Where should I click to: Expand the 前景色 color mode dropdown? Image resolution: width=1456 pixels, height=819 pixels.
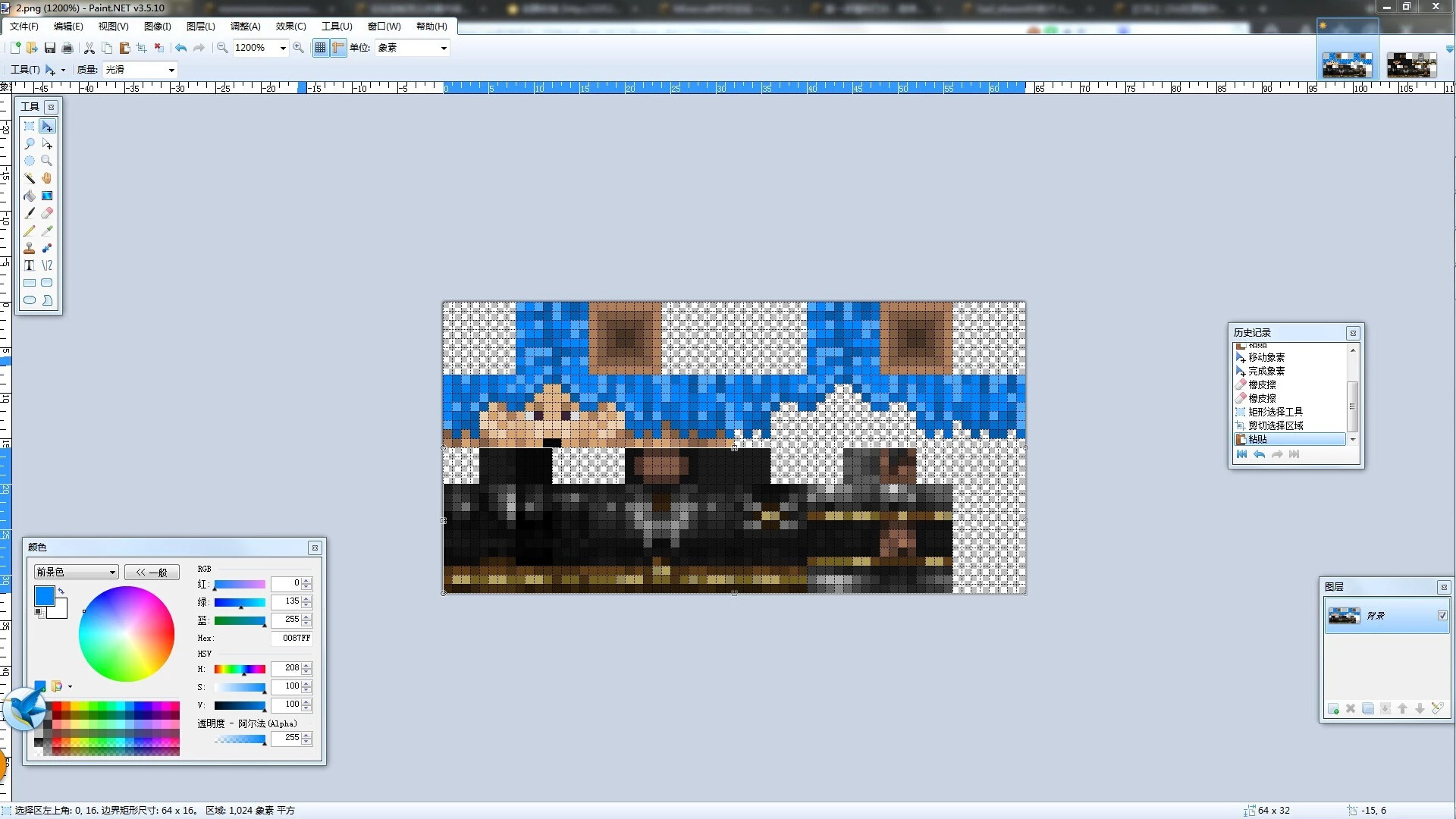tap(112, 573)
